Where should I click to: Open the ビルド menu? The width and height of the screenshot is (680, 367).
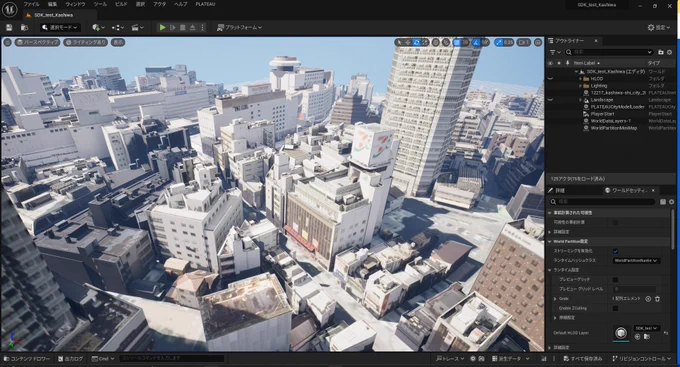tap(121, 4)
